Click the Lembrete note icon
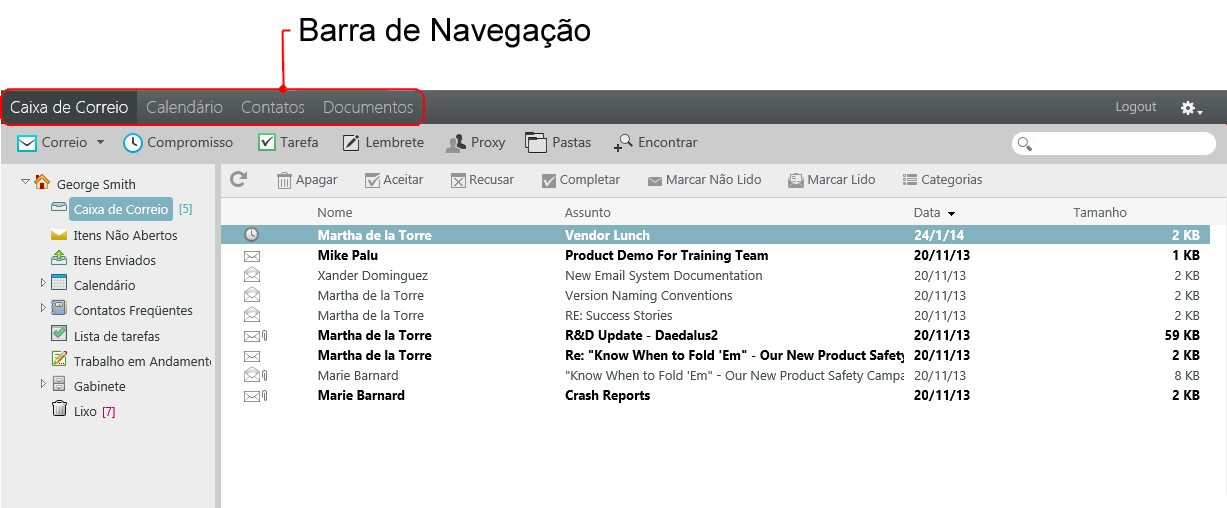The image size is (1227, 508). 351,143
